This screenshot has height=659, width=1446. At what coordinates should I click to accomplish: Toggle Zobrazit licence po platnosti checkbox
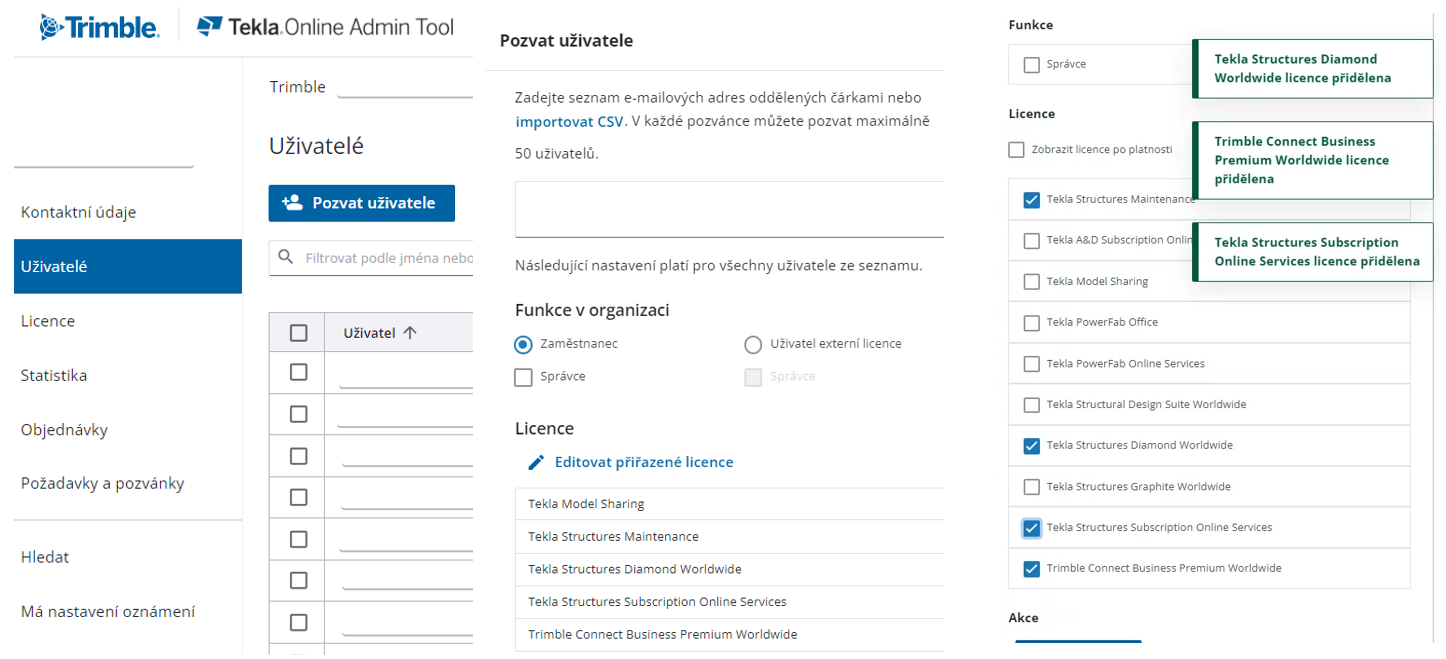[x=1017, y=150]
